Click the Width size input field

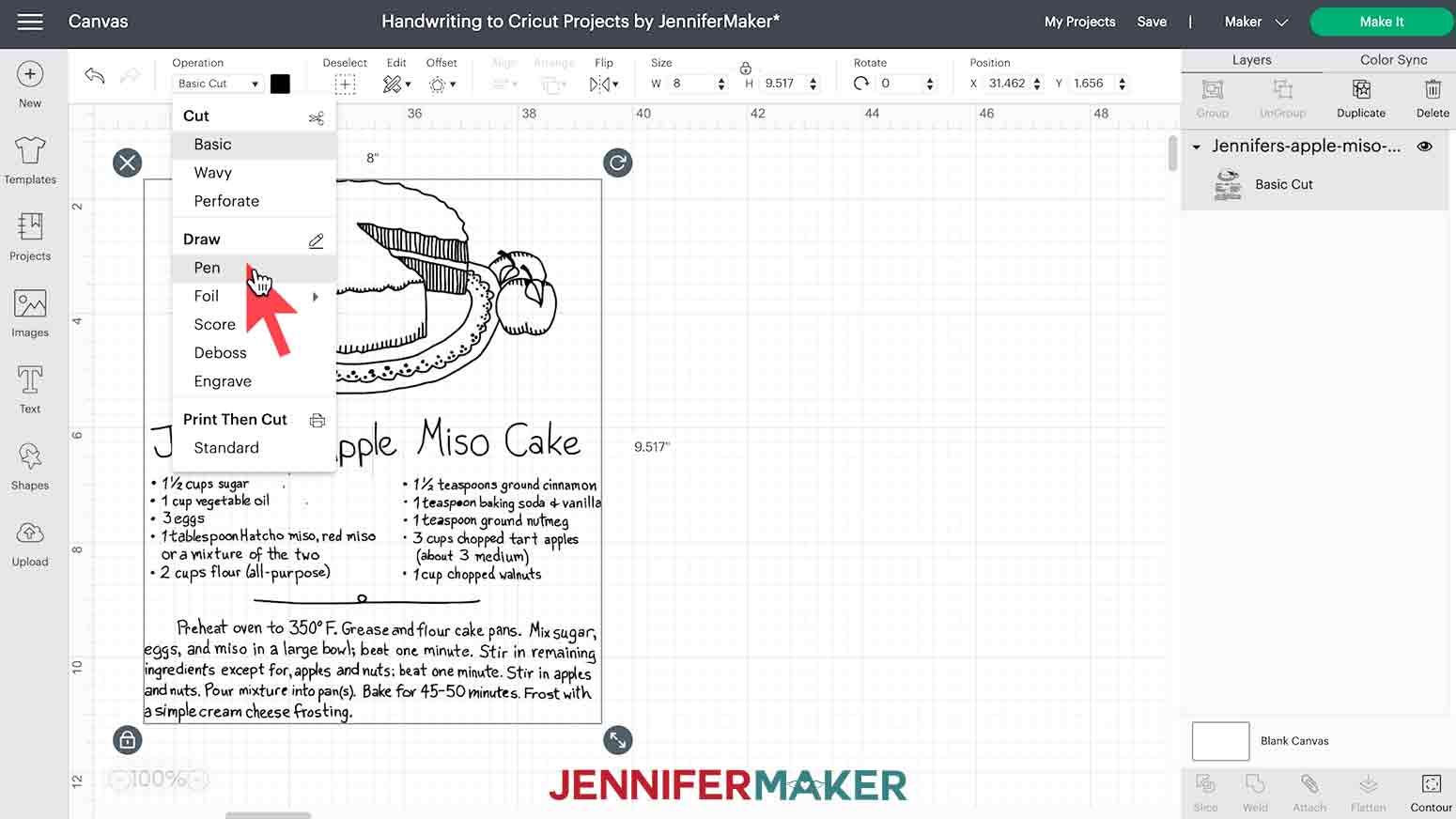click(x=691, y=84)
